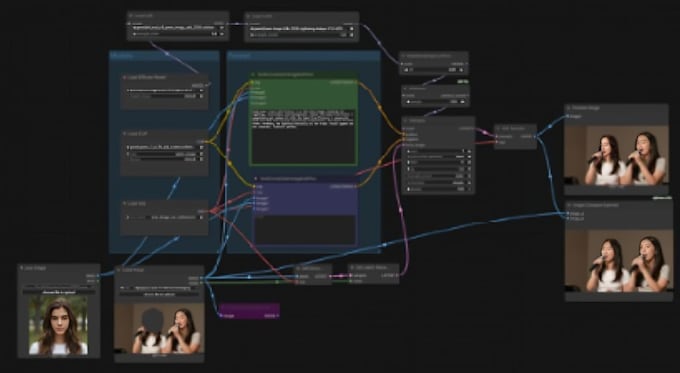
Task: Collapse the Load VAE node
Action: point(124,203)
